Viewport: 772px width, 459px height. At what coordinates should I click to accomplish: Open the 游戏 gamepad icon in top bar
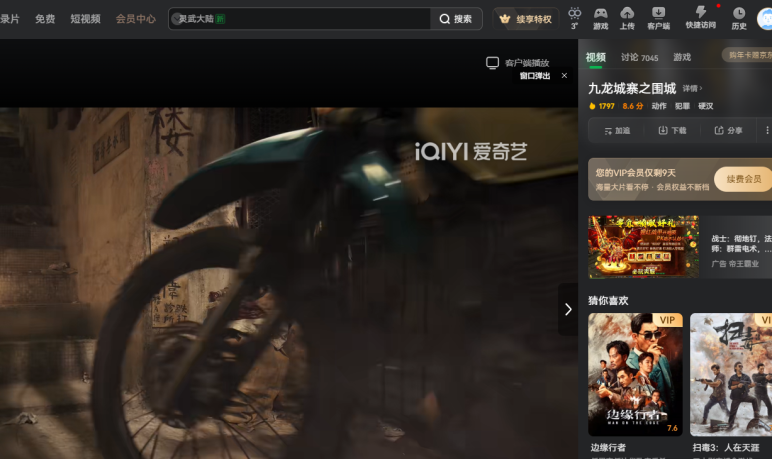[x=600, y=19]
